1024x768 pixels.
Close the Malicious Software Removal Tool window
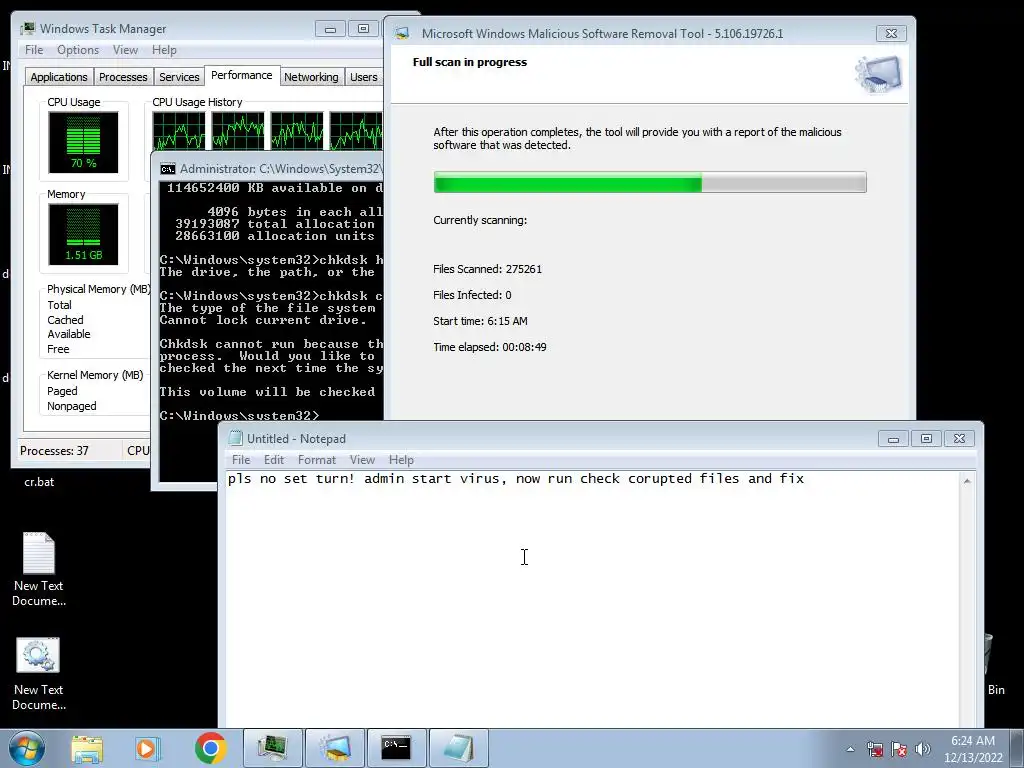click(x=891, y=33)
